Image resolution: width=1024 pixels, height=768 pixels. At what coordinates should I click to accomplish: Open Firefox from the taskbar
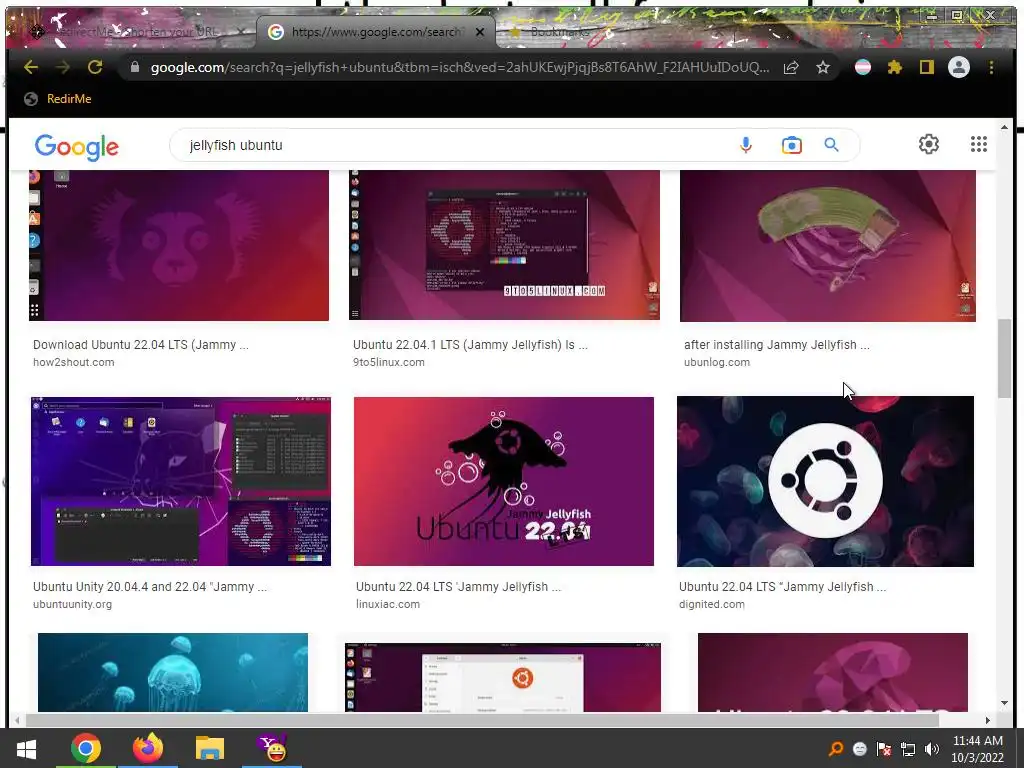[148, 748]
